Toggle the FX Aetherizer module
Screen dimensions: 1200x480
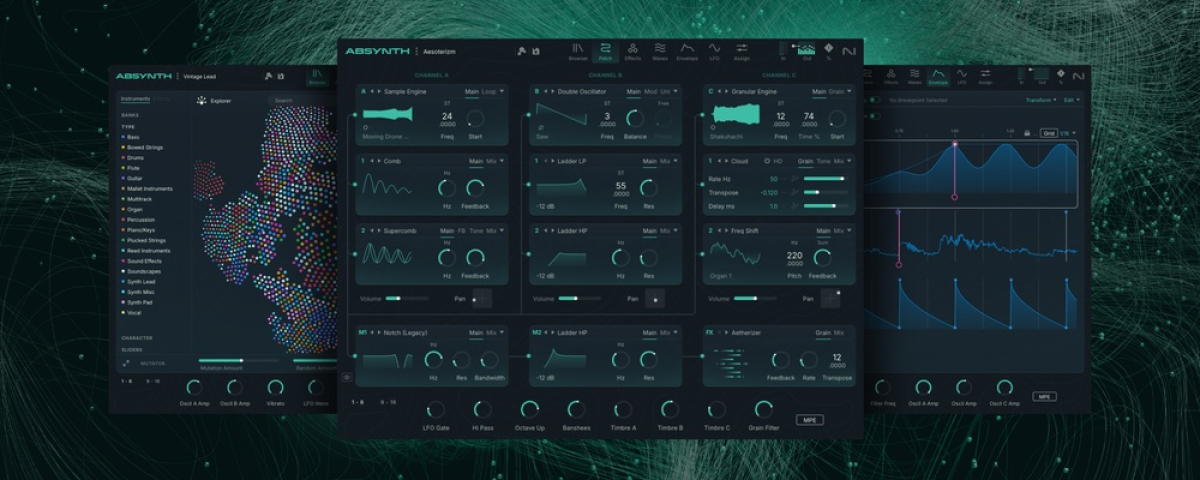coord(709,331)
